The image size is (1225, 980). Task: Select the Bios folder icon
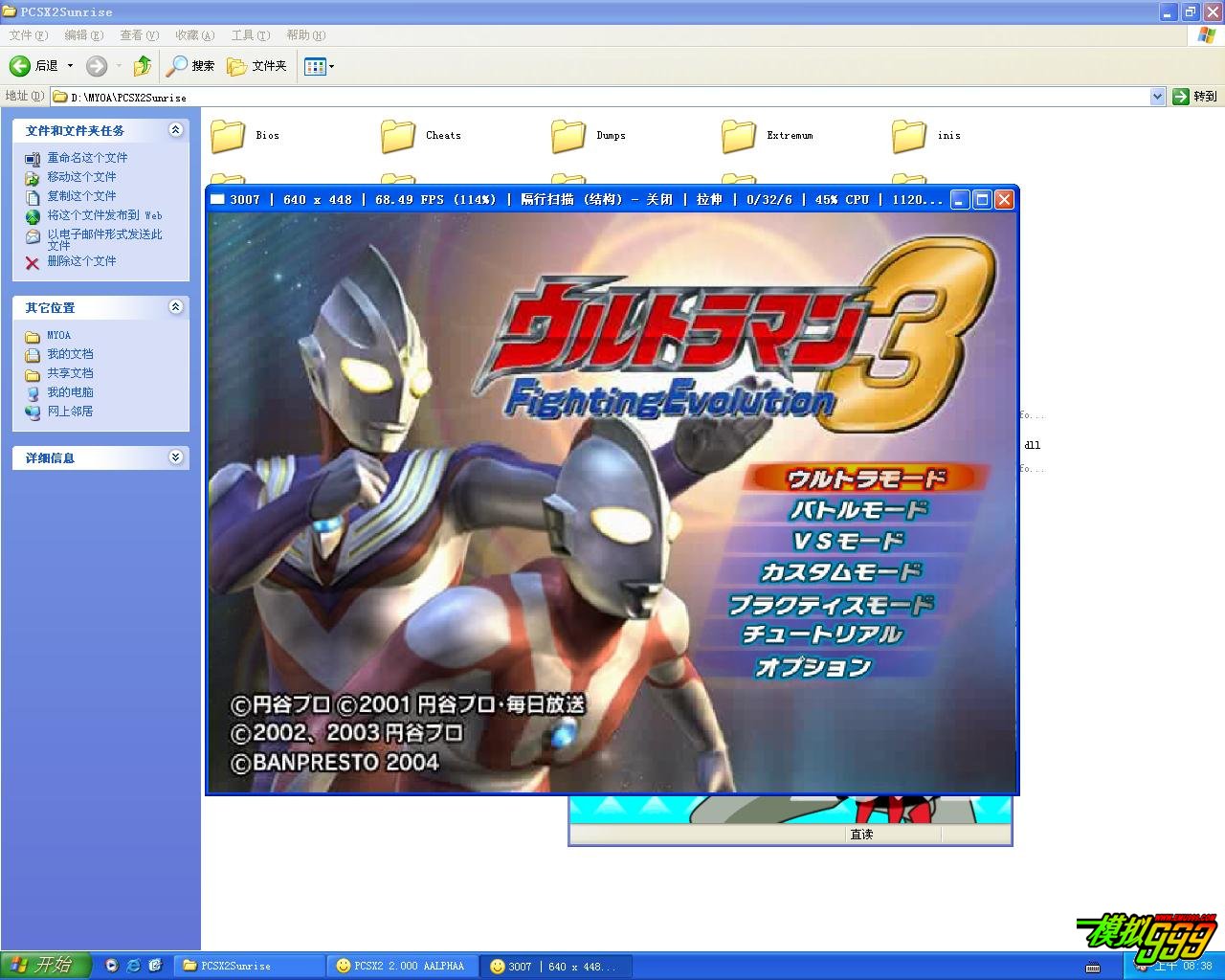pyautogui.click(x=228, y=136)
